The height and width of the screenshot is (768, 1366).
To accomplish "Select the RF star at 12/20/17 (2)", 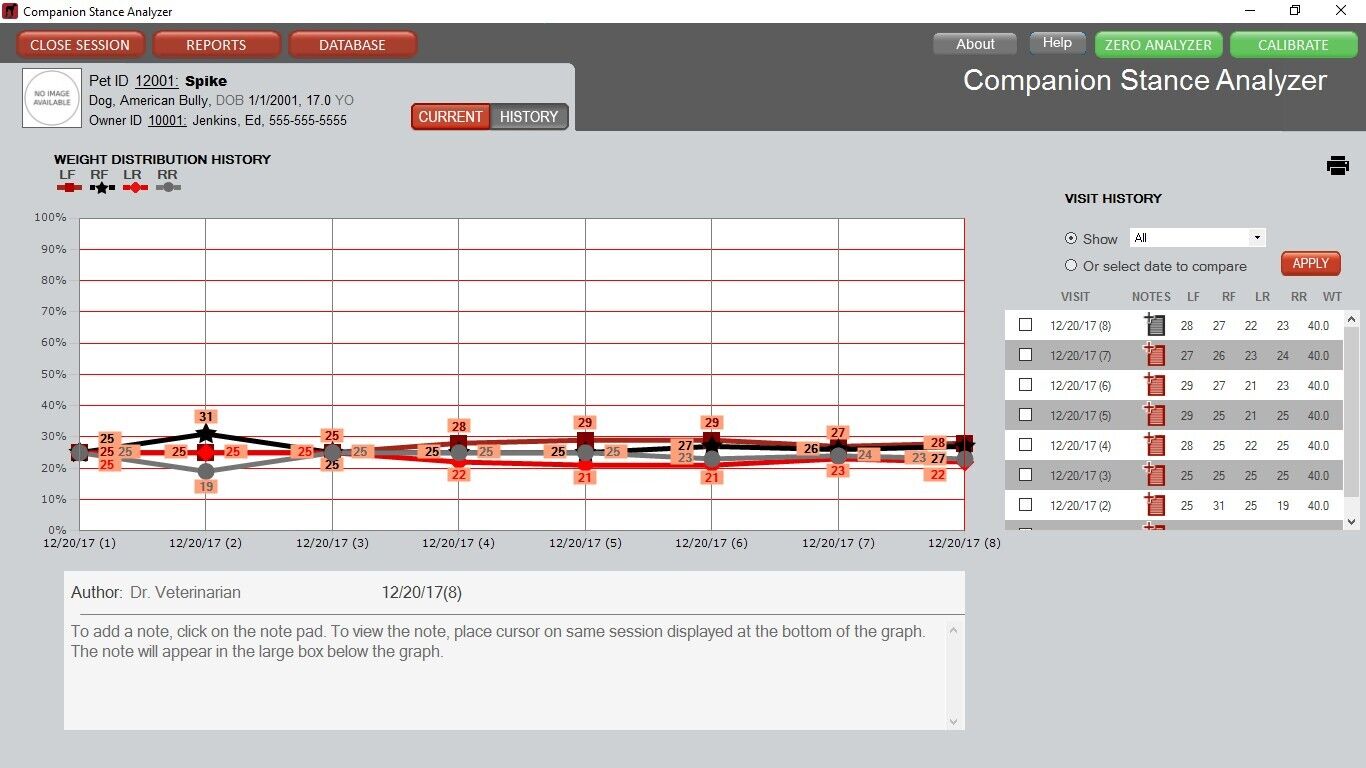I will pyautogui.click(x=206, y=434).
